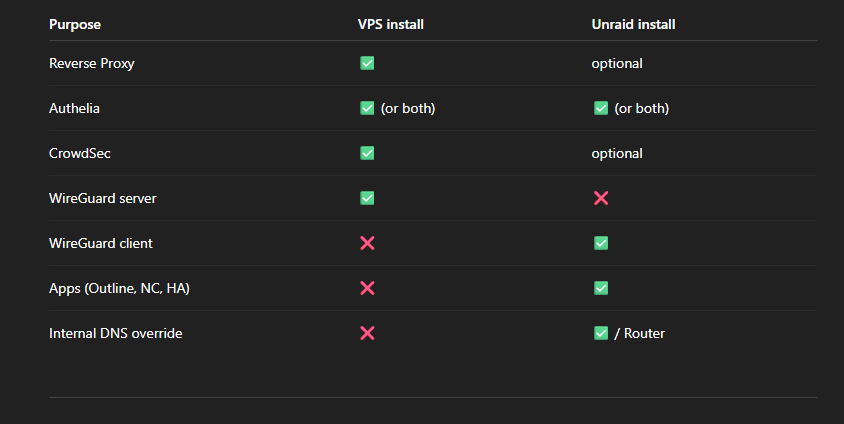Image resolution: width=844 pixels, height=424 pixels.
Task: Click the VPS install column header
Action: tap(391, 24)
